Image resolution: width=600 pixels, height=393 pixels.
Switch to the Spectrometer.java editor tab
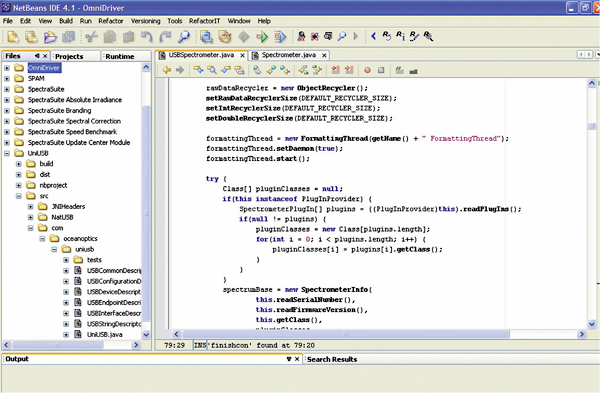click(x=289, y=55)
